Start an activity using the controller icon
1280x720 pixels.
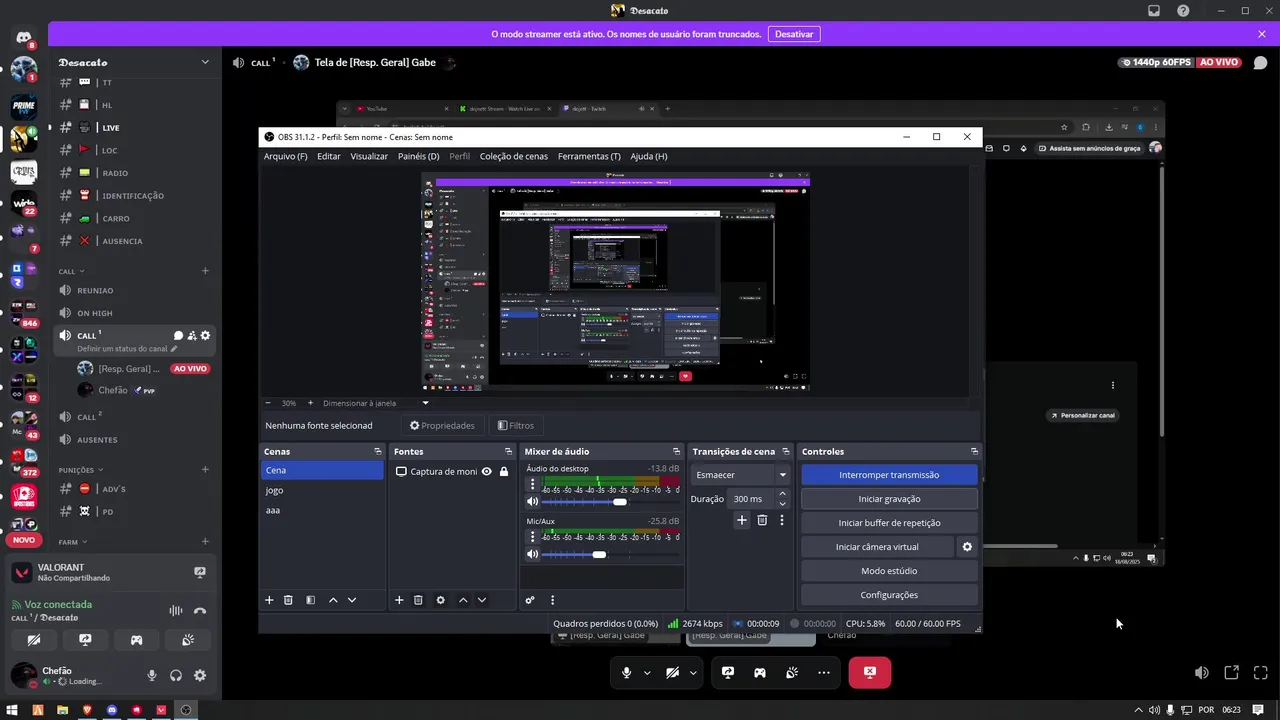[136, 640]
